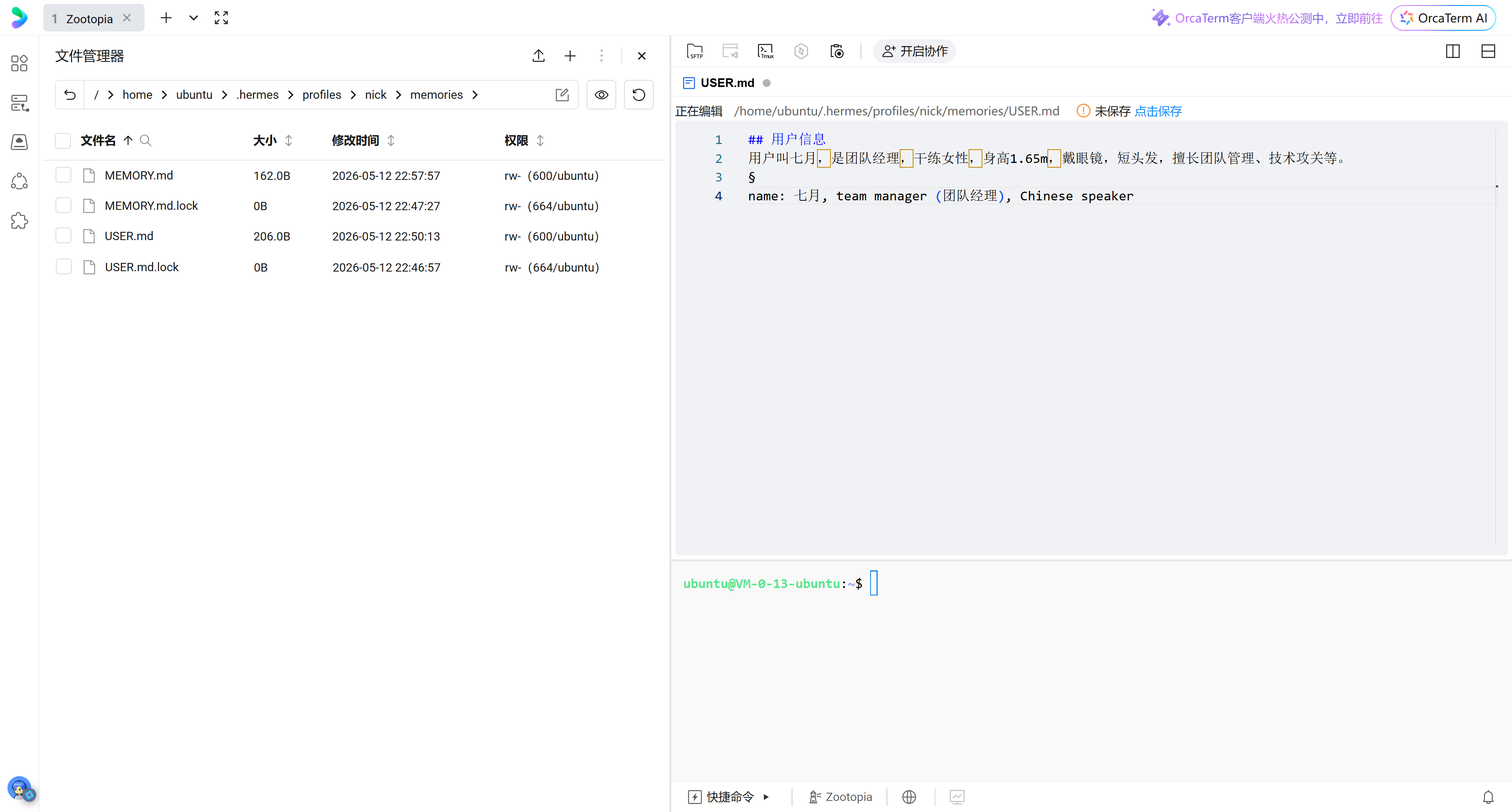Viewport: 1512px width, 812px height.
Task: Enter fullscreen mode icon
Action: pyautogui.click(x=220, y=18)
